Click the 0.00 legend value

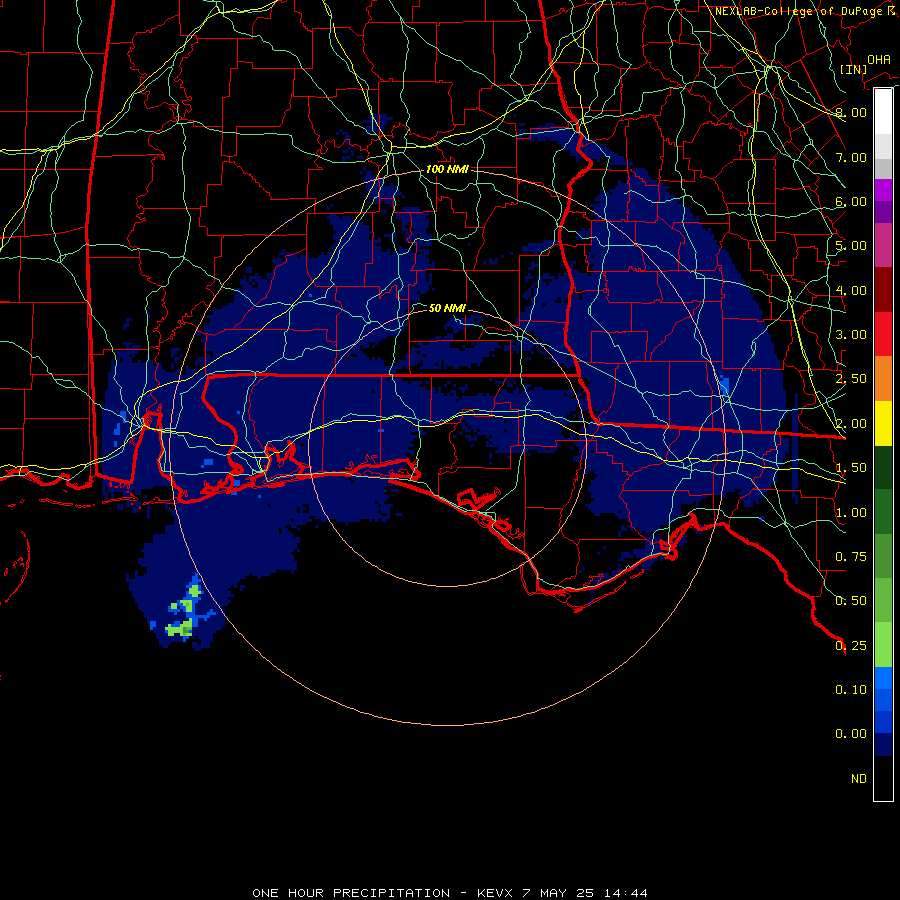click(x=851, y=734)
